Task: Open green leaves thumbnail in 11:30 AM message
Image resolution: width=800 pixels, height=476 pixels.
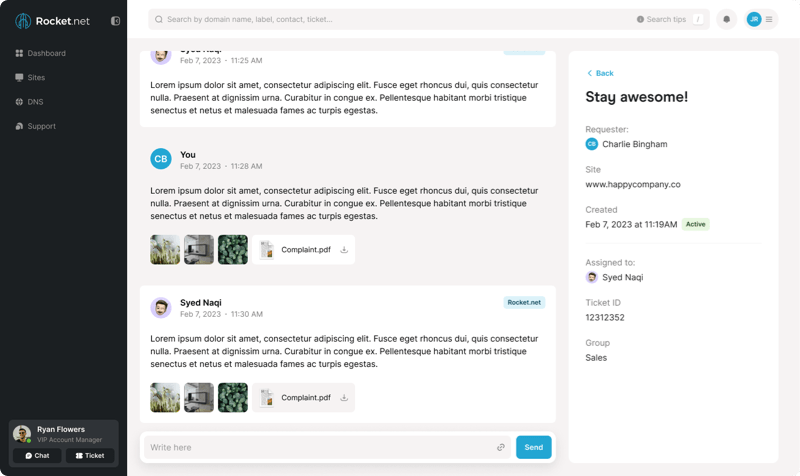Action: pyautogui.click(x=233, y=397)
